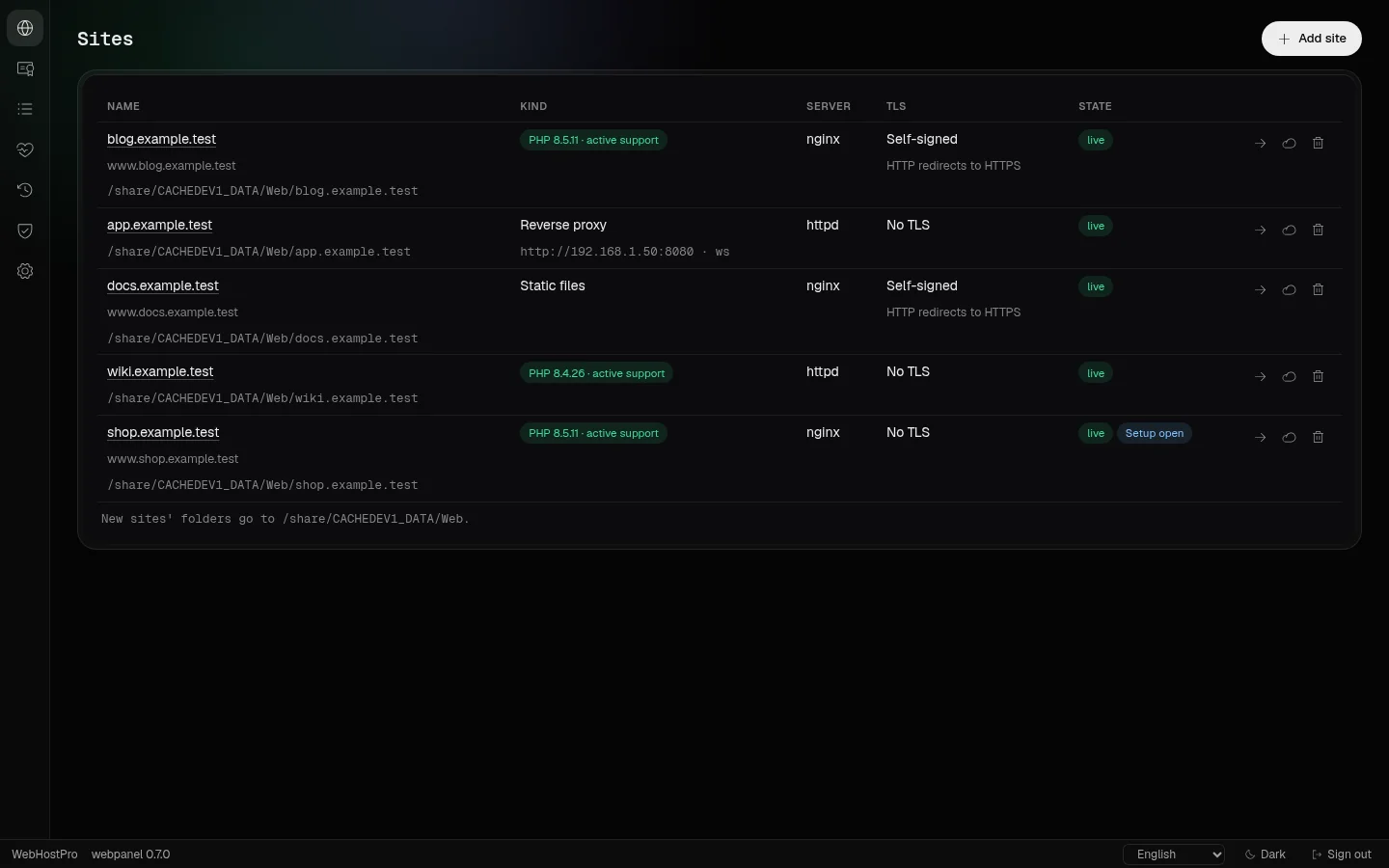The width and height of the screenshot is (1389, 868).
Task: Open the Sites globe icon in sidebar
Action: tap(25, 28)
